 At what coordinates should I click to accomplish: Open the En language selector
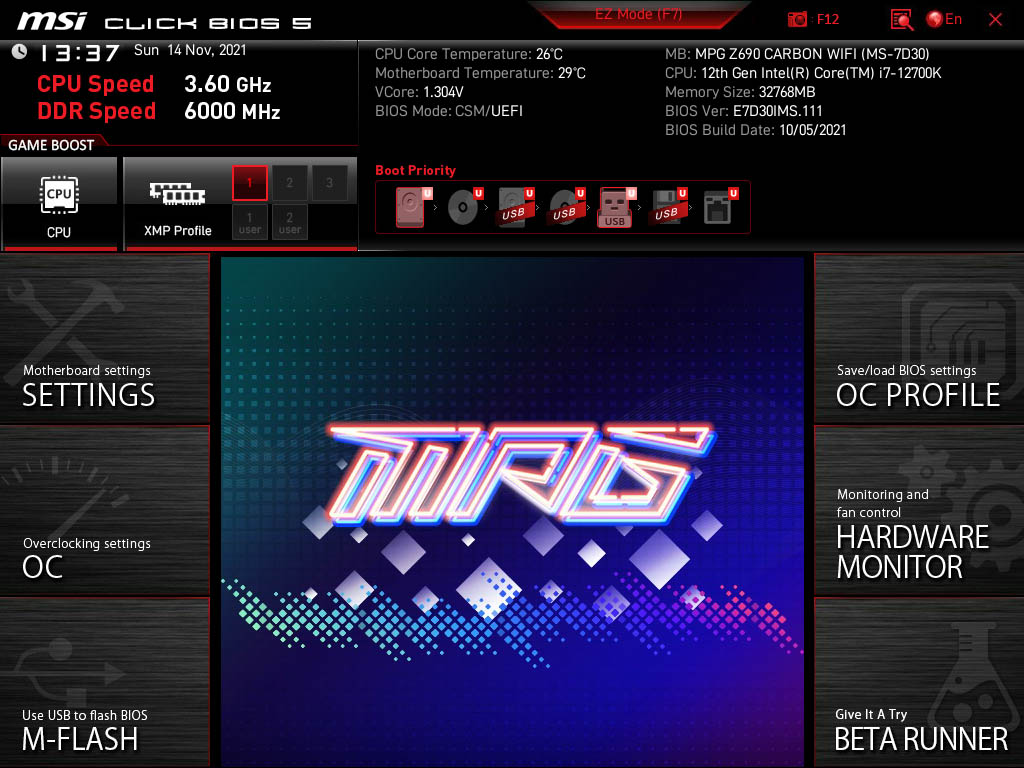click(x=944, y=19)
